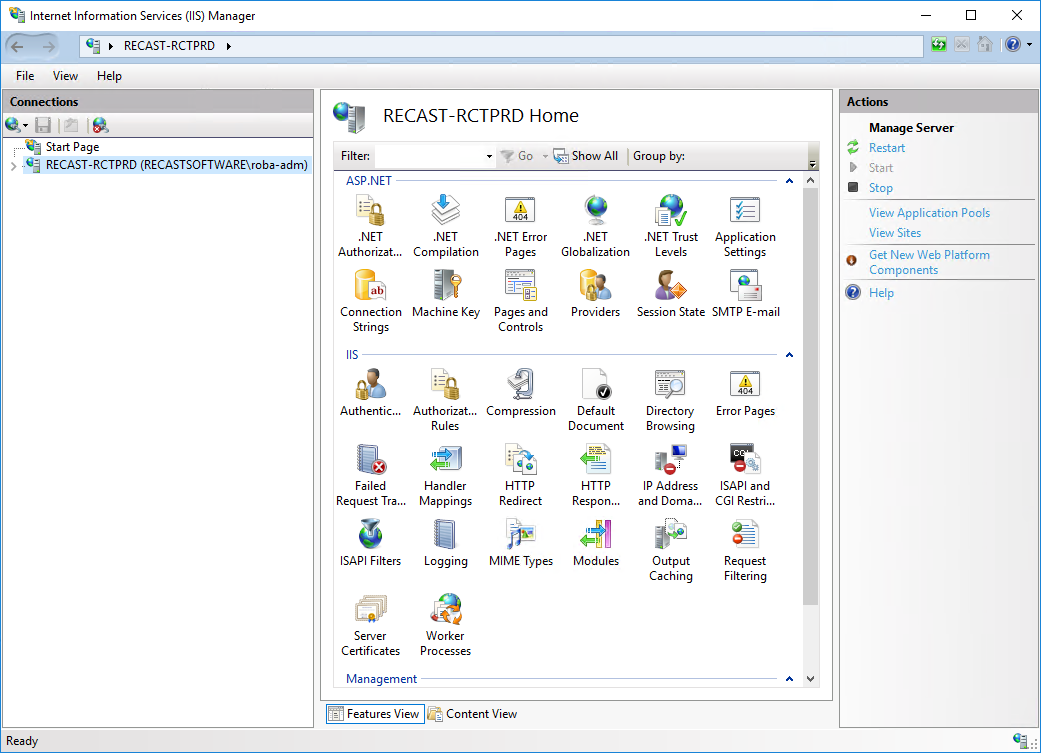Open the Help menu

point(110,76)
